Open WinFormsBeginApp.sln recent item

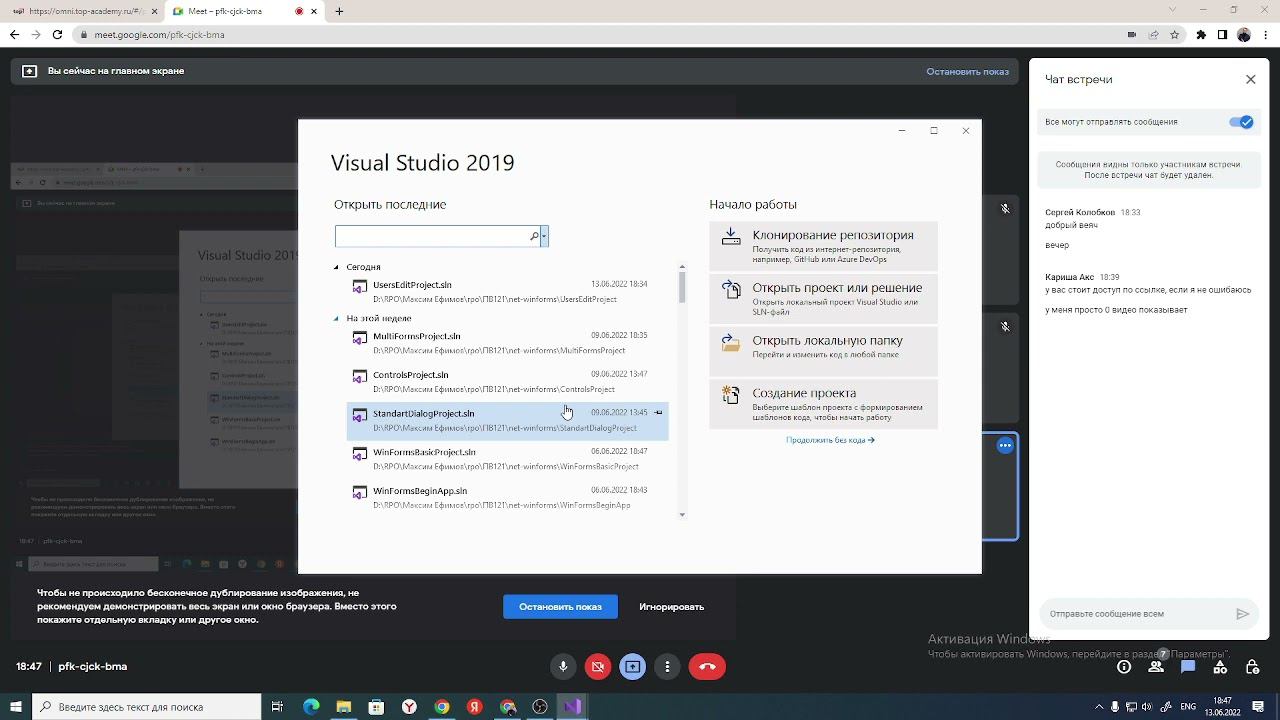[507, 497]
